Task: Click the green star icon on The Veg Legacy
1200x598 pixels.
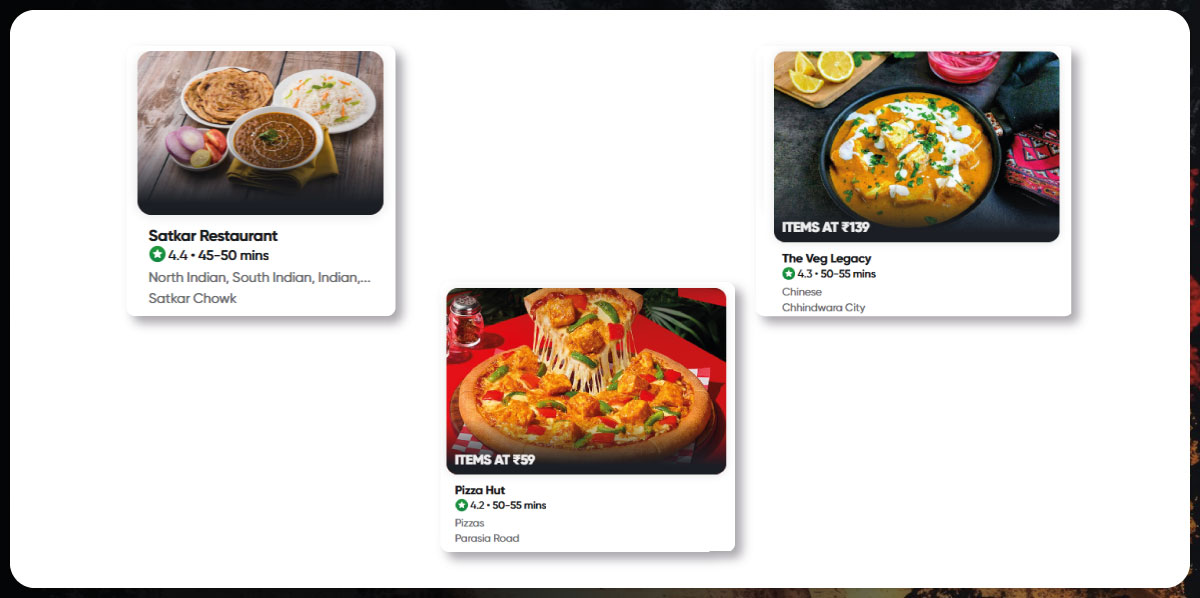Action: [788, 273]
